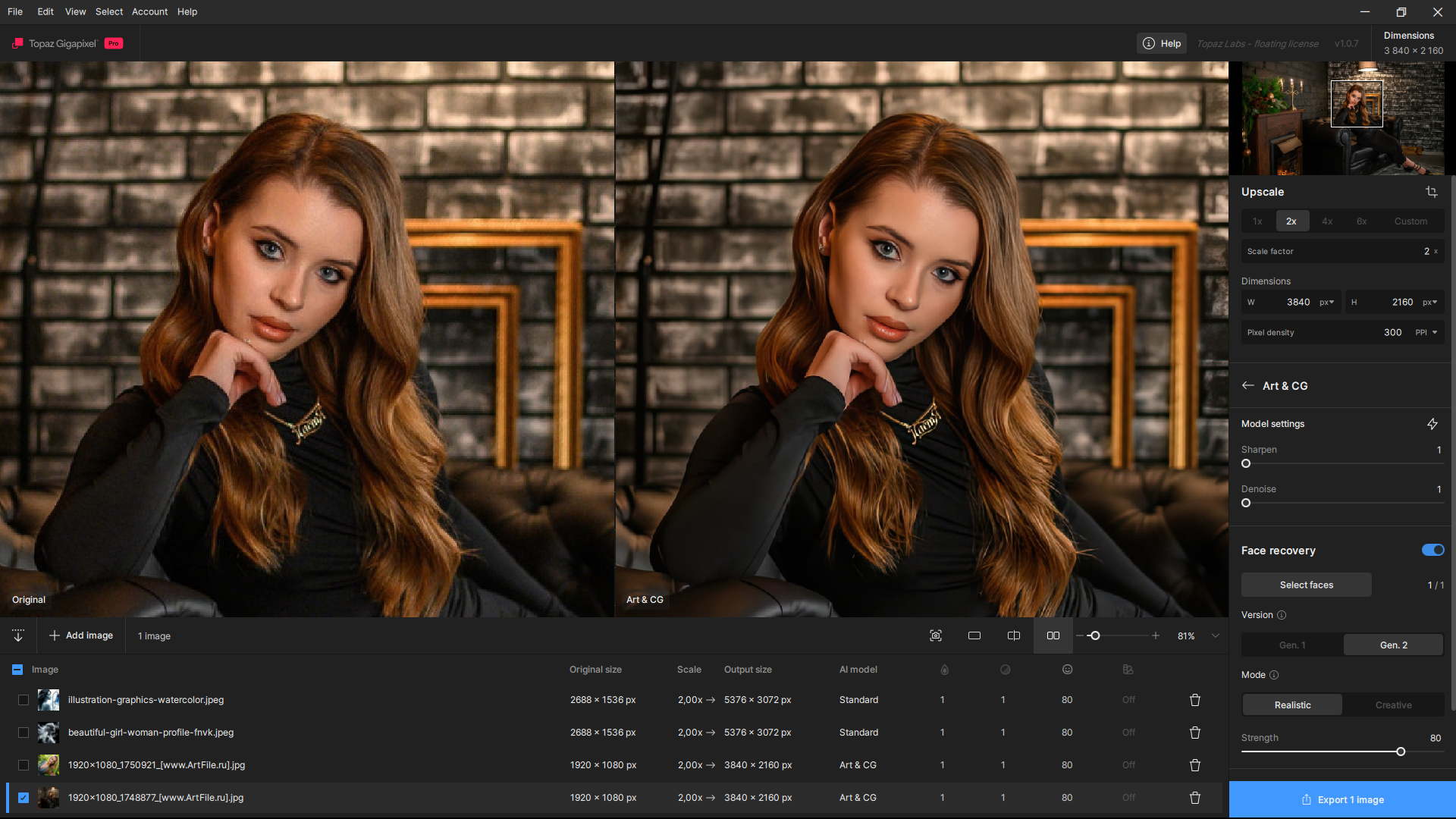Click the Select faces button
Screen dimensions: 1456x819
point(1306,585)
